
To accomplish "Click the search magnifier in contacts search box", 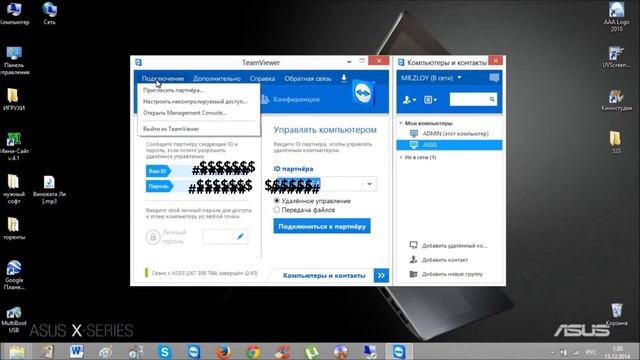I will tap(492, 99).
